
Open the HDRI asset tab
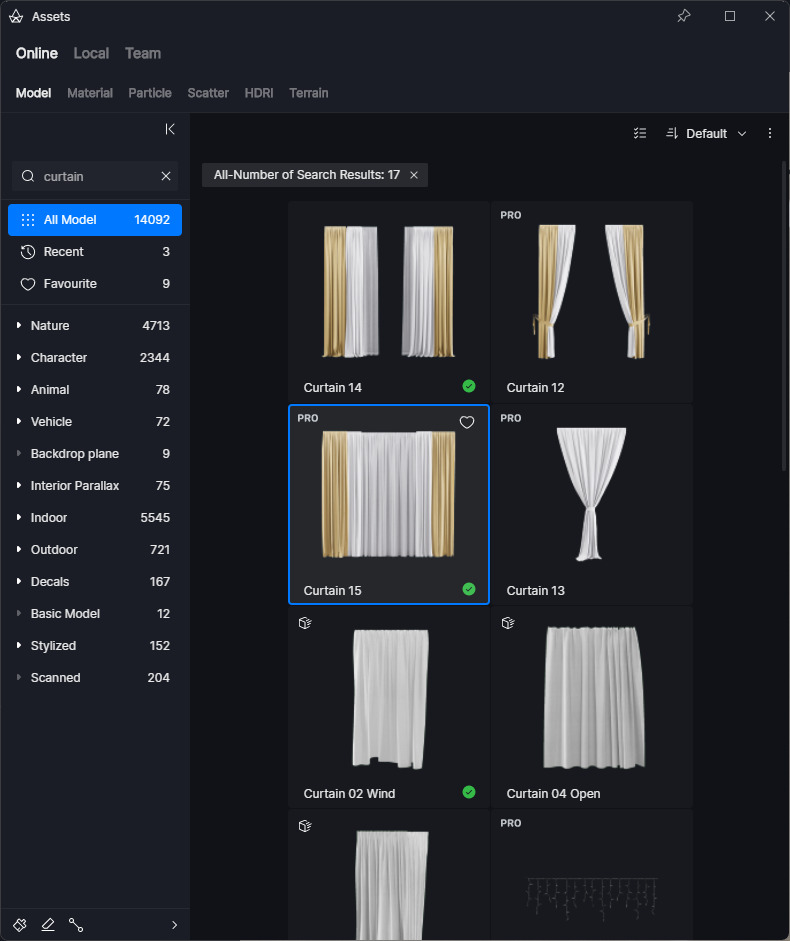[x=258, y=93]
